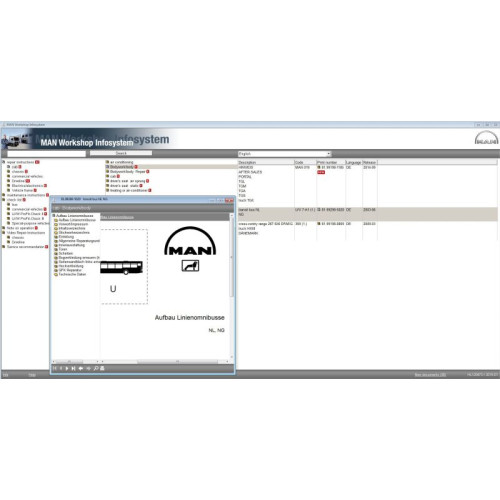This screenshot has height=500, width=500.
Task: Sort by the Code column header
Action: click(305, 162)
